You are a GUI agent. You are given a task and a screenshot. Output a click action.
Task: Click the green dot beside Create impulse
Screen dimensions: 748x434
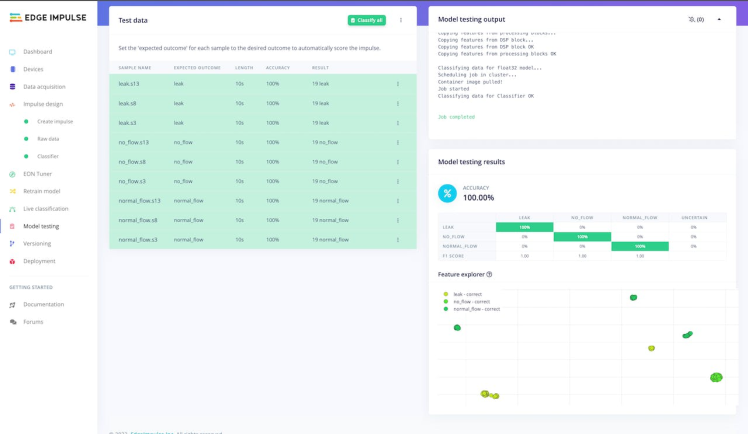pyautogui.click(x=26, y=122)
